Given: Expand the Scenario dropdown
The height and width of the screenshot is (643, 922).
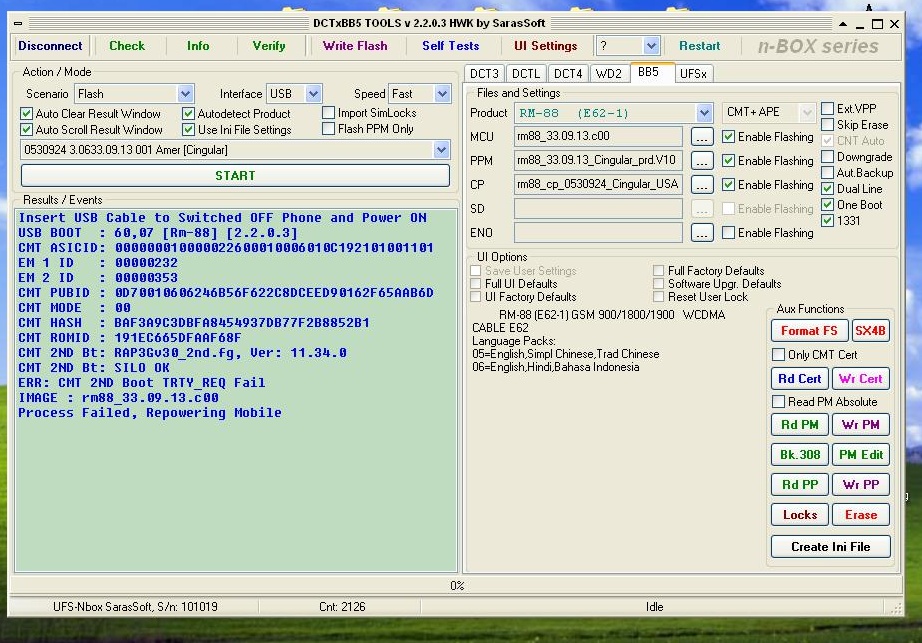Looking at the screenshot, I should [x=185, y=94].
